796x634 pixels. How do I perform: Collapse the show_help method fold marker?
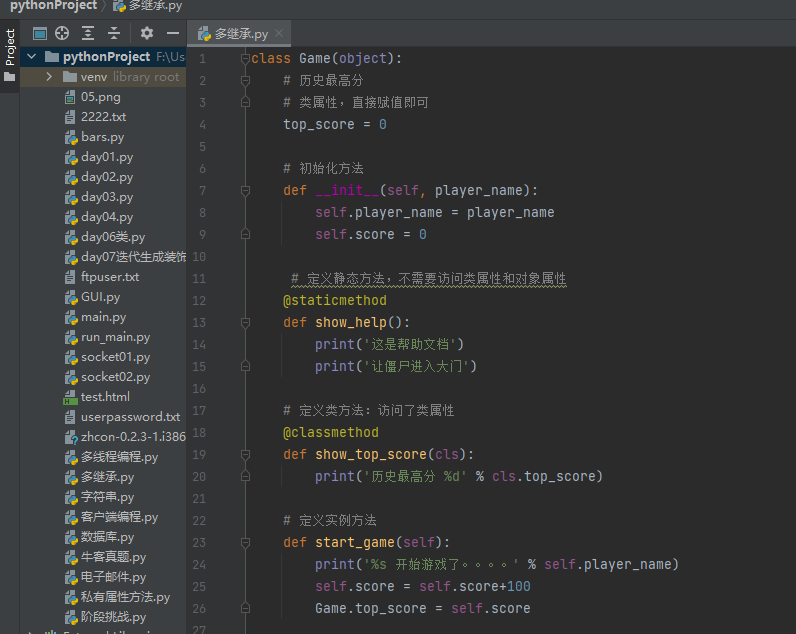(245, 322)
